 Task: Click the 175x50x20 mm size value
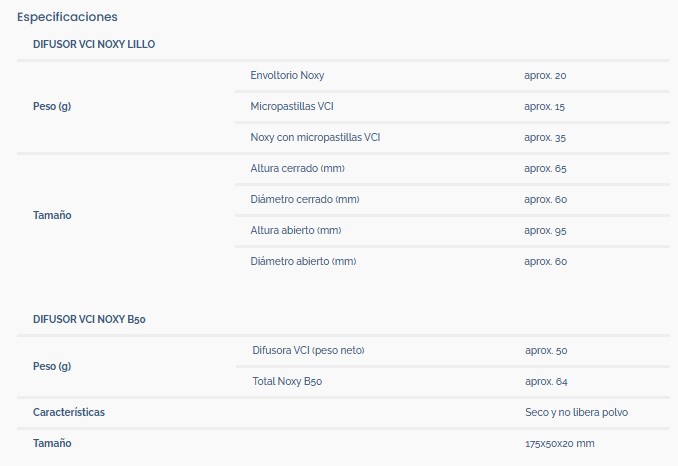[x=560, y=444]
